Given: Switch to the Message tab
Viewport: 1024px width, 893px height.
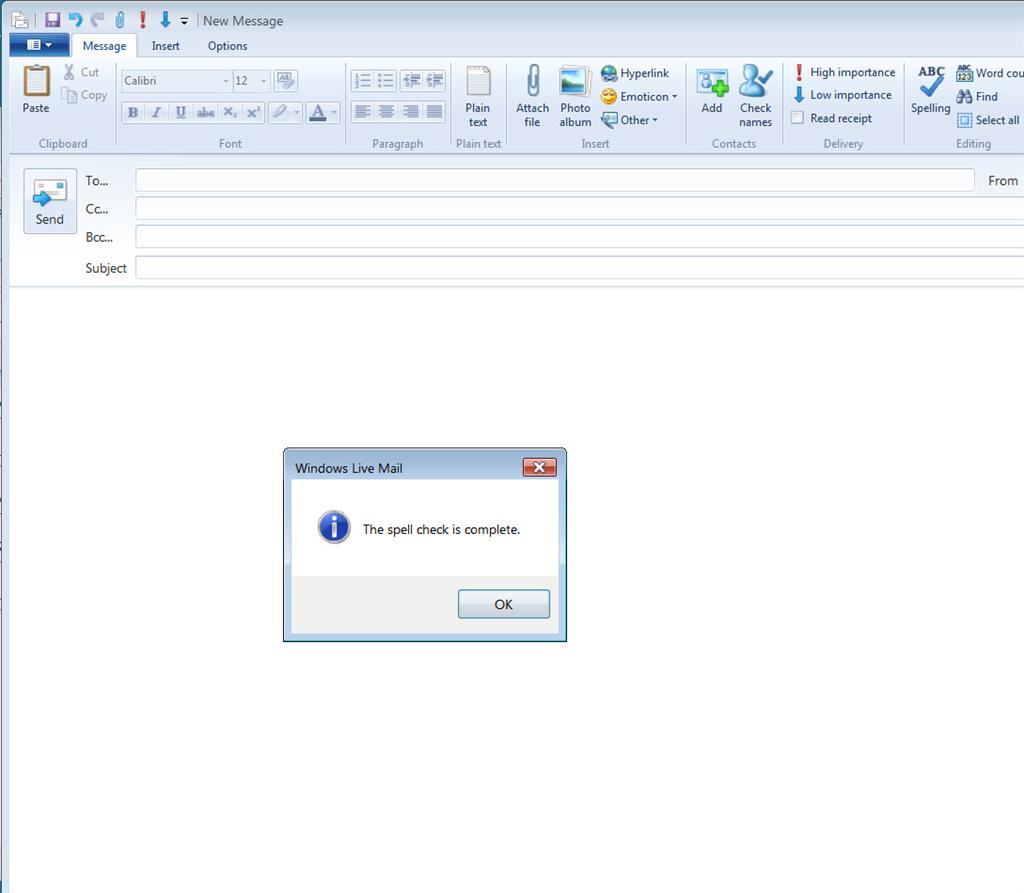Looking at the screenshot, I should point(104,46).
